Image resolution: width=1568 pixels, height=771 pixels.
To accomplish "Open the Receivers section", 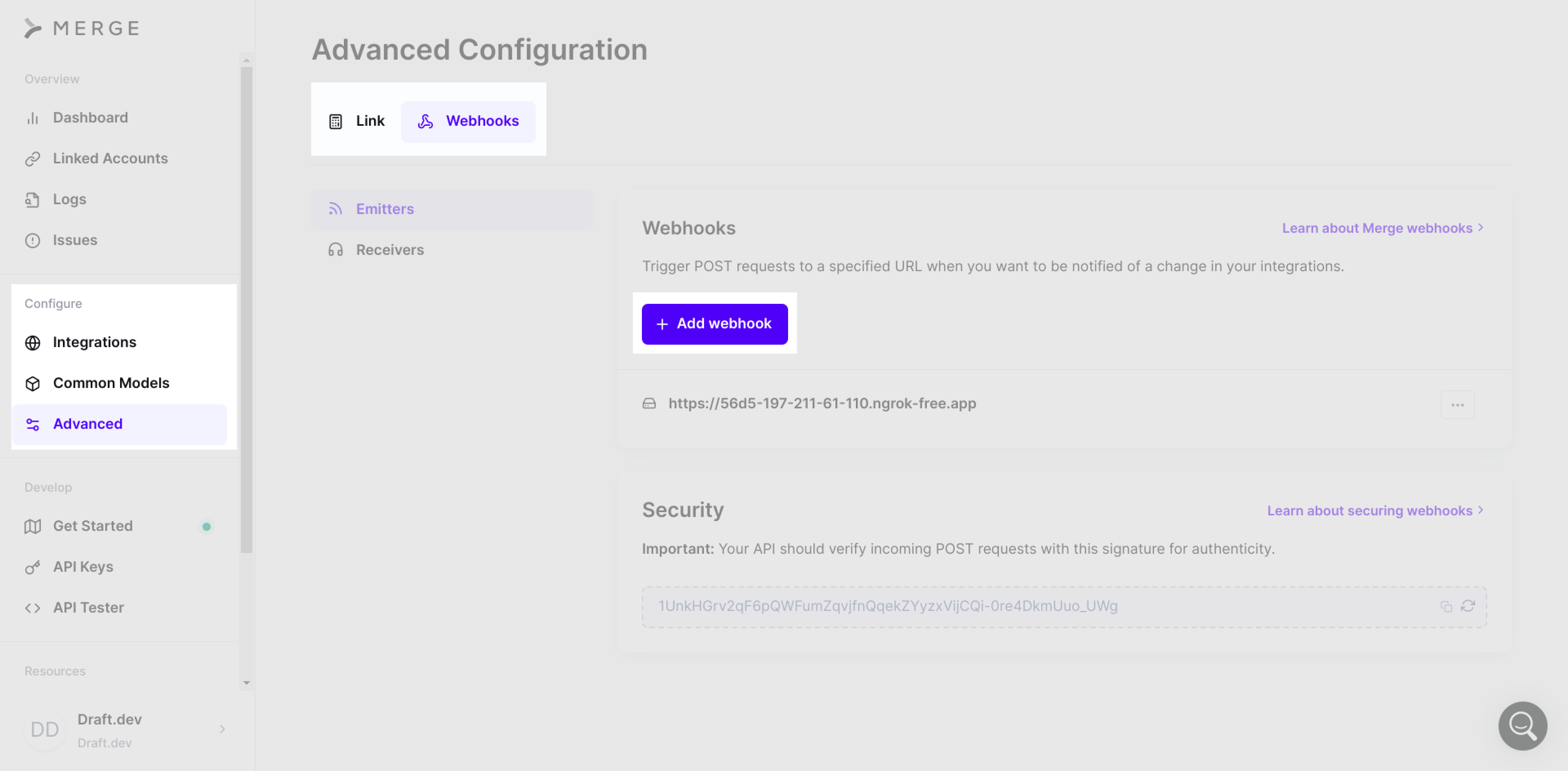I will tap(390, 250).
